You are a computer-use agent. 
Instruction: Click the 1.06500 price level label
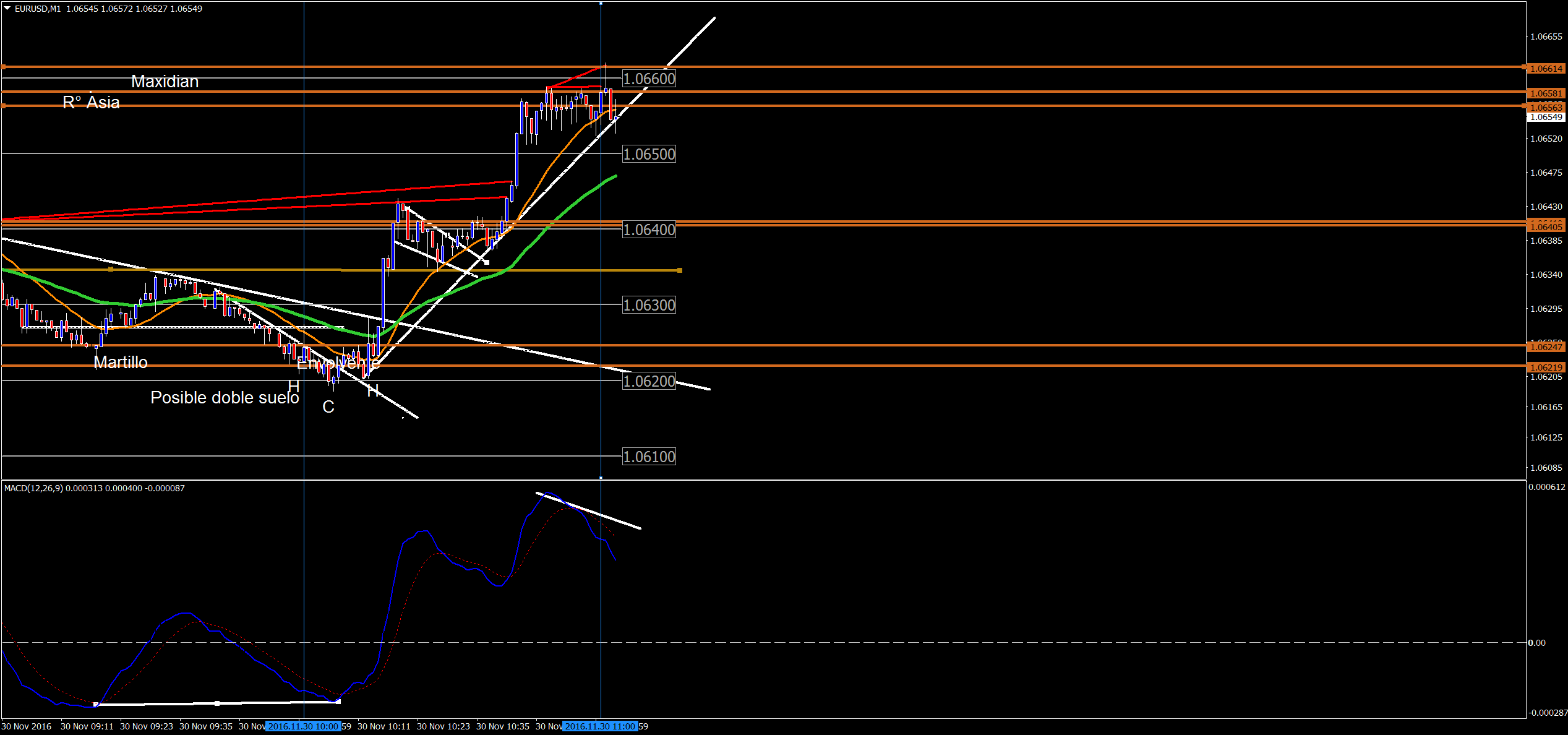tap(649, 155)
